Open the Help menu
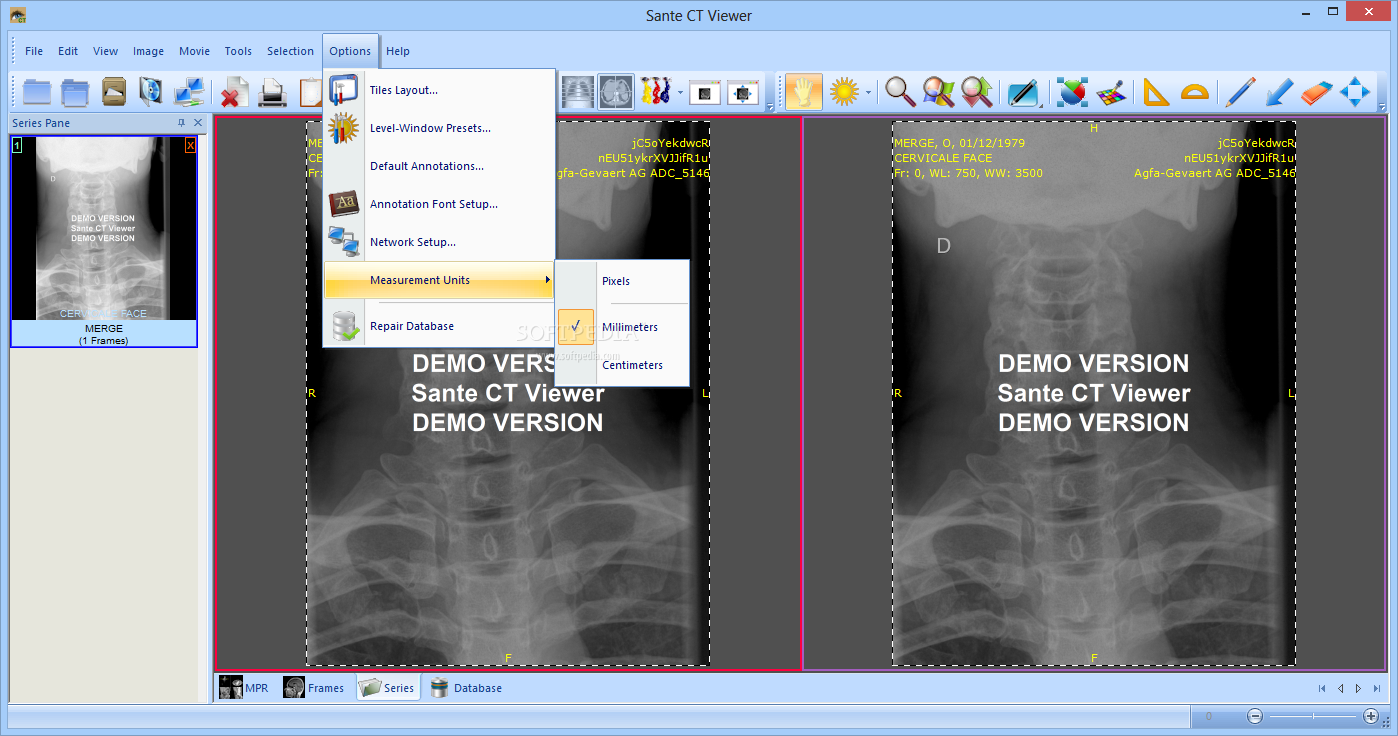This screenshot has width=1398, height=736. [x=398, y=51]
